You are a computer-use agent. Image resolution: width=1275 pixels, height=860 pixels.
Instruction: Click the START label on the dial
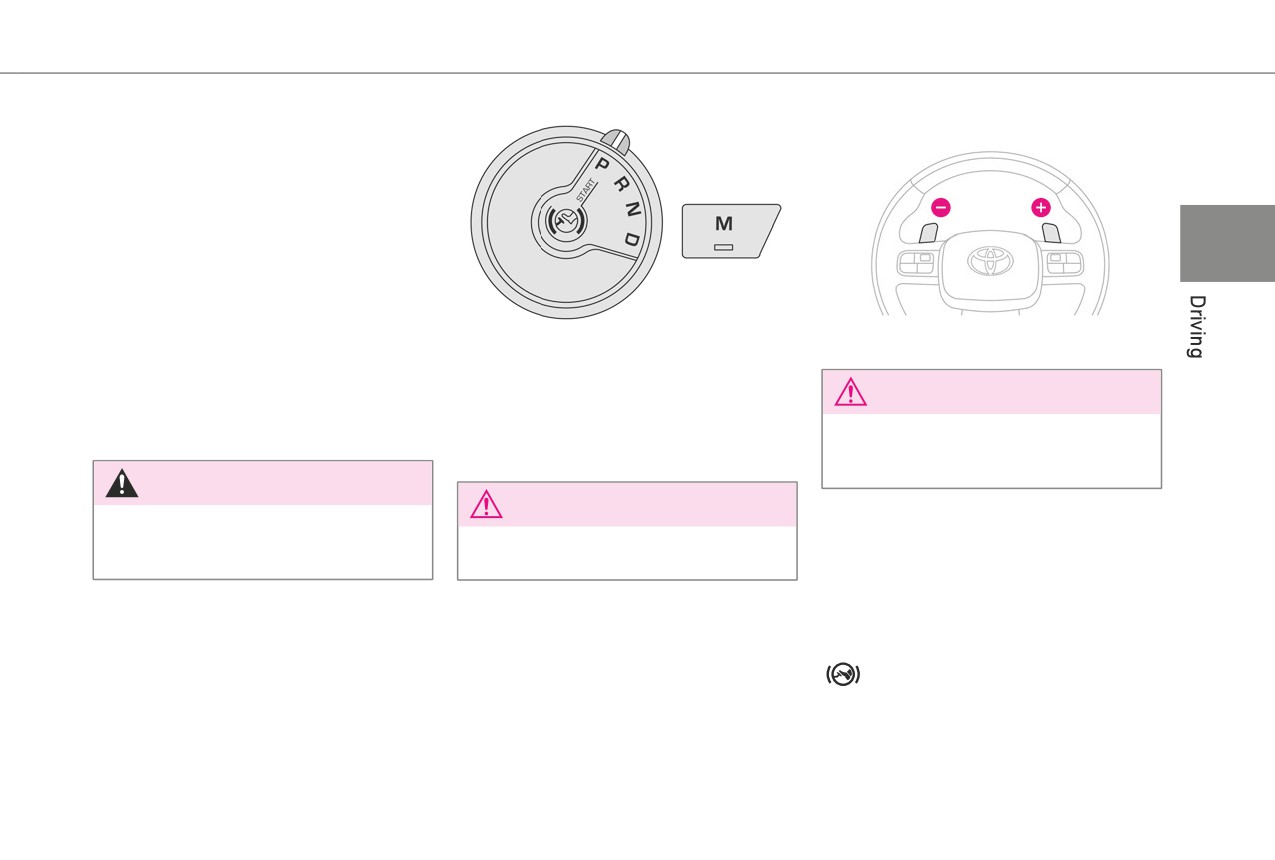click(586, 190)
